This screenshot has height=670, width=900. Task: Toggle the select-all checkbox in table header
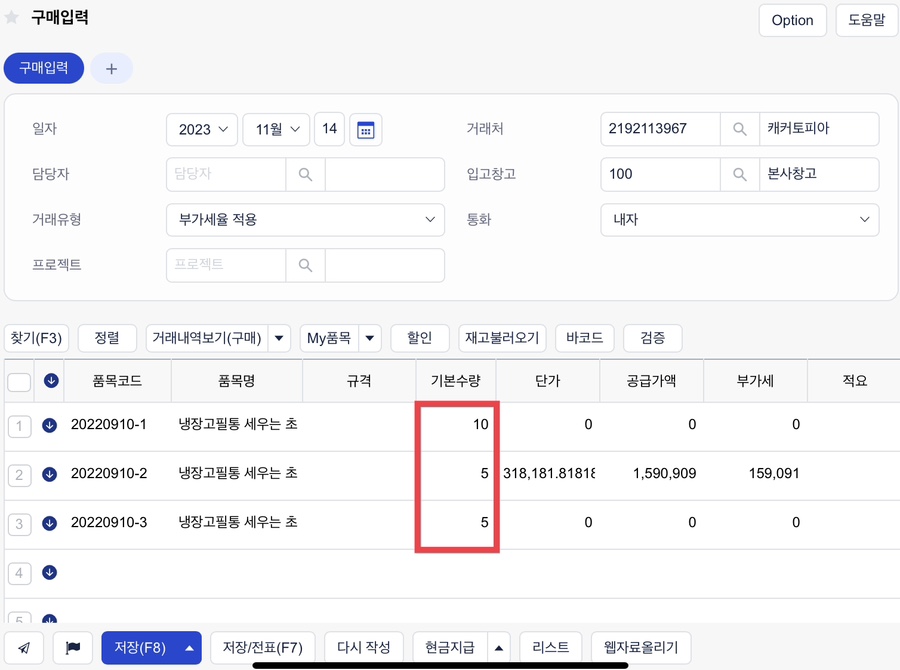(x=19, y=382)
